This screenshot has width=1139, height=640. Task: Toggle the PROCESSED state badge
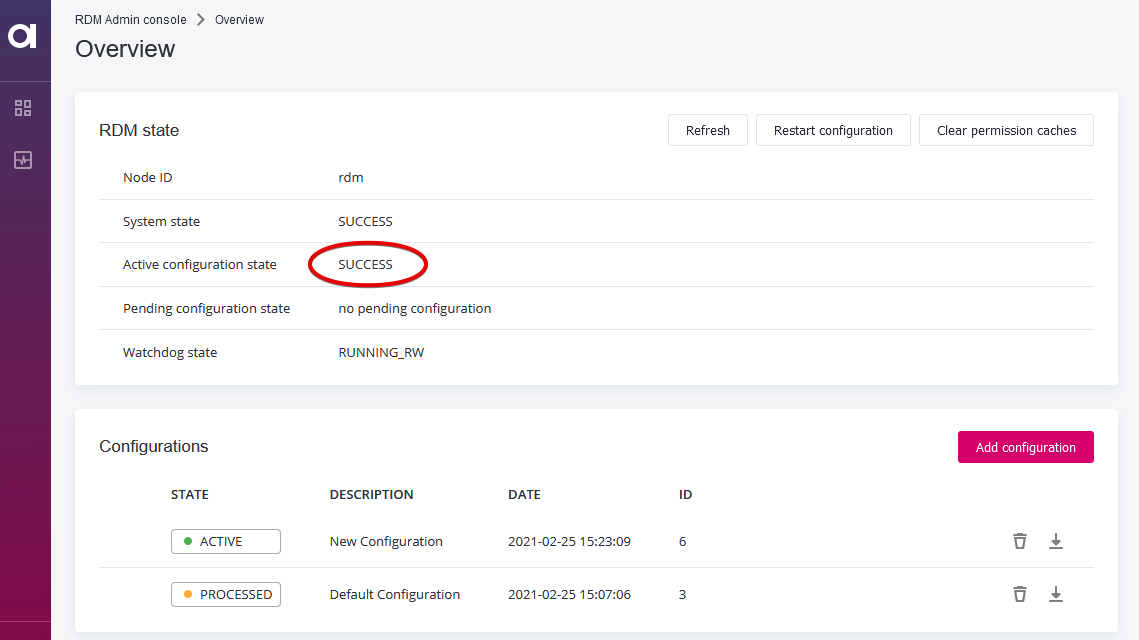(225, 594)
